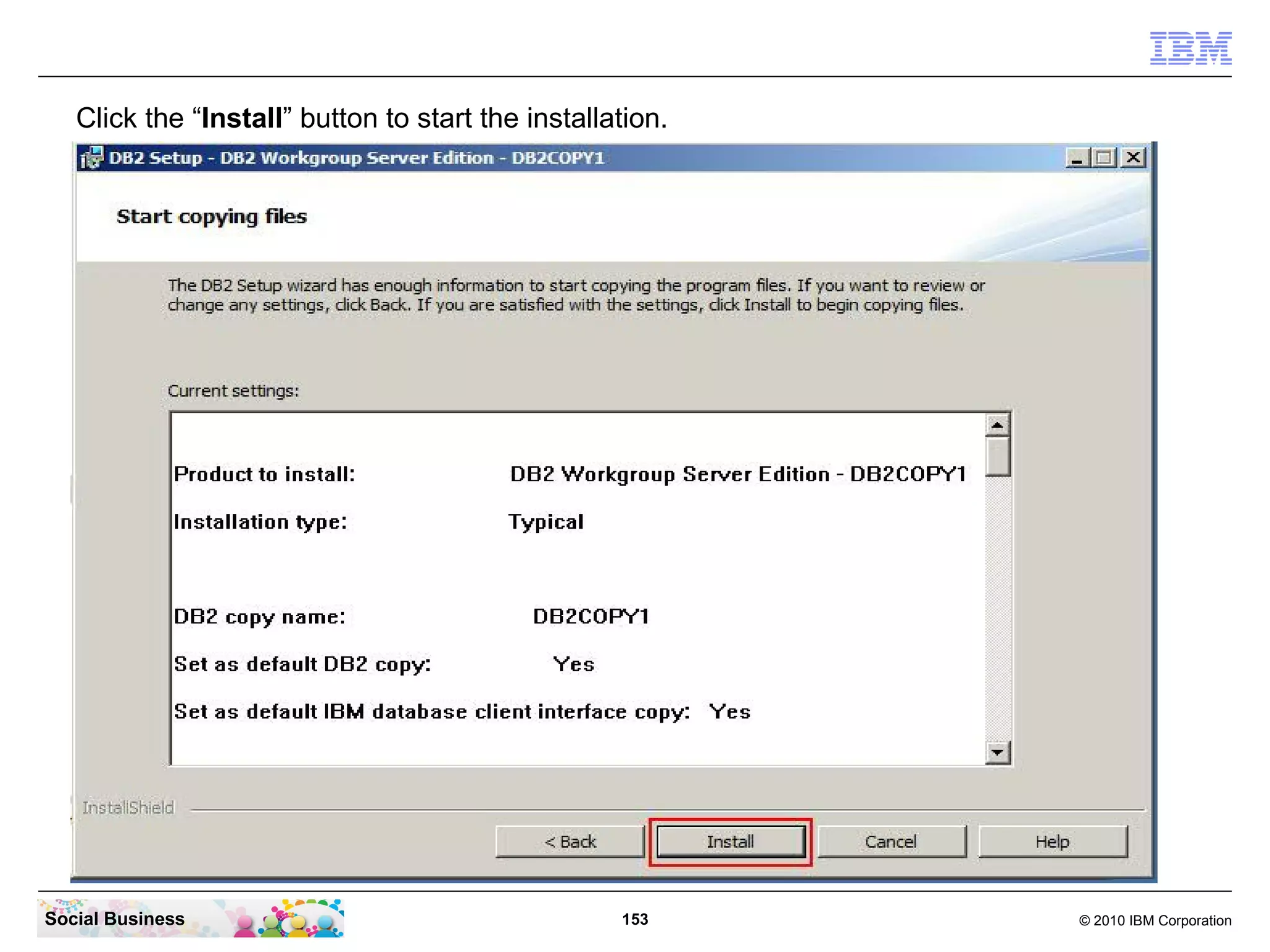Click the settings list scroll down arrow
Image resolution: width=1270 pixels, height=952 pixels.
(x=997, y=752)
